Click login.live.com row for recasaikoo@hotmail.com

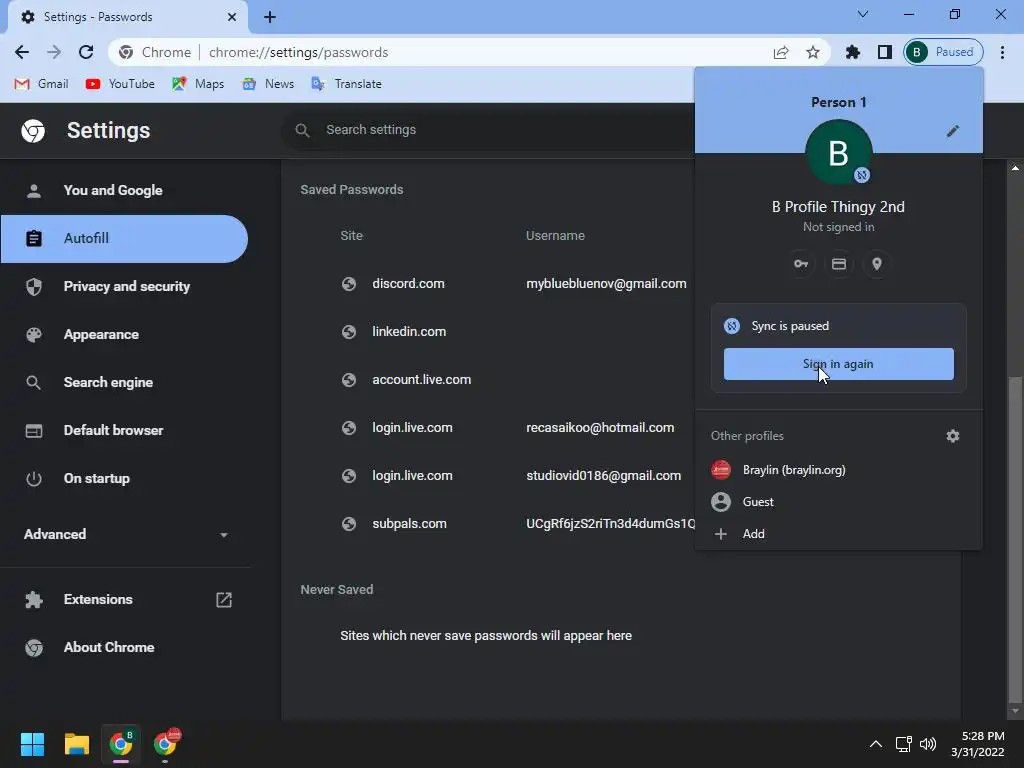[x=412, y=428]
